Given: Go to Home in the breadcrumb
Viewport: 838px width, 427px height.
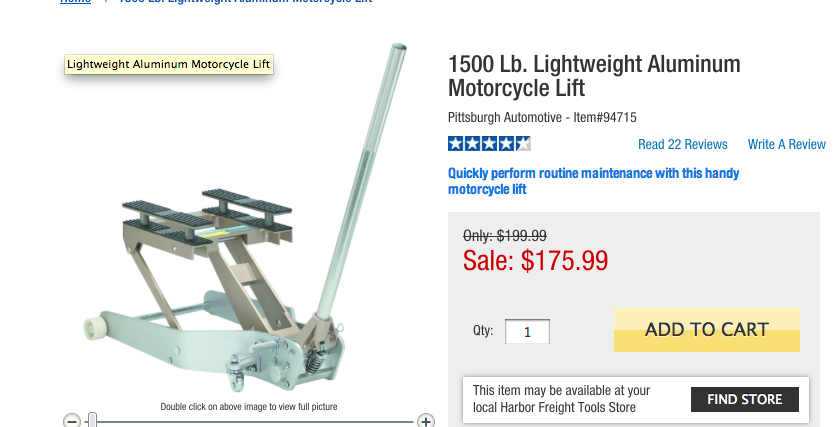Looking at the screenshot, I should click(x=75, y=2).
